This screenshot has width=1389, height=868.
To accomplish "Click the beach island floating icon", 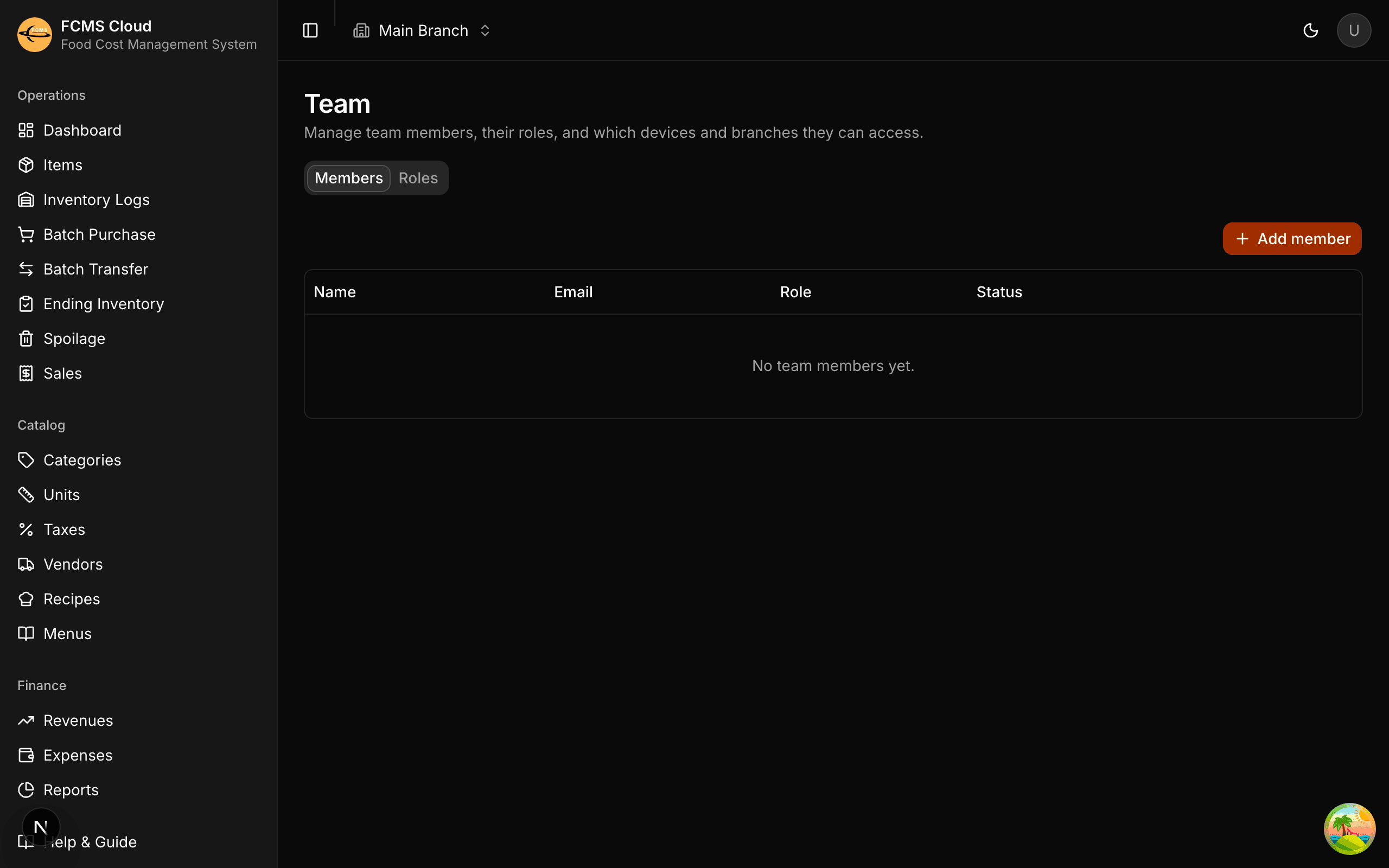I will (1349, 829).
